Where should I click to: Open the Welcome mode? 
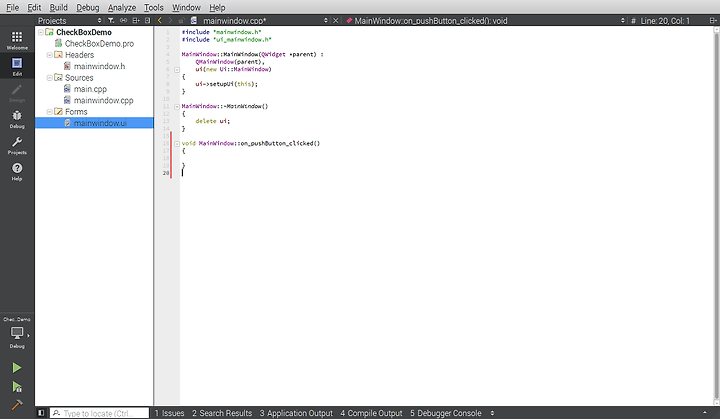[x=17, y=40]
